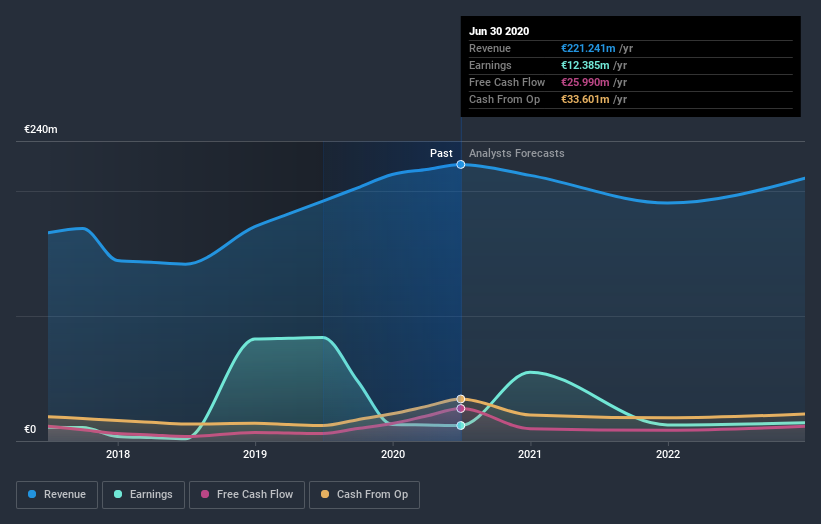Image resolution: width=821 pixels, height=524 pixels.
Task: Toggle the Cash From Op legend button
Action: 364,495
